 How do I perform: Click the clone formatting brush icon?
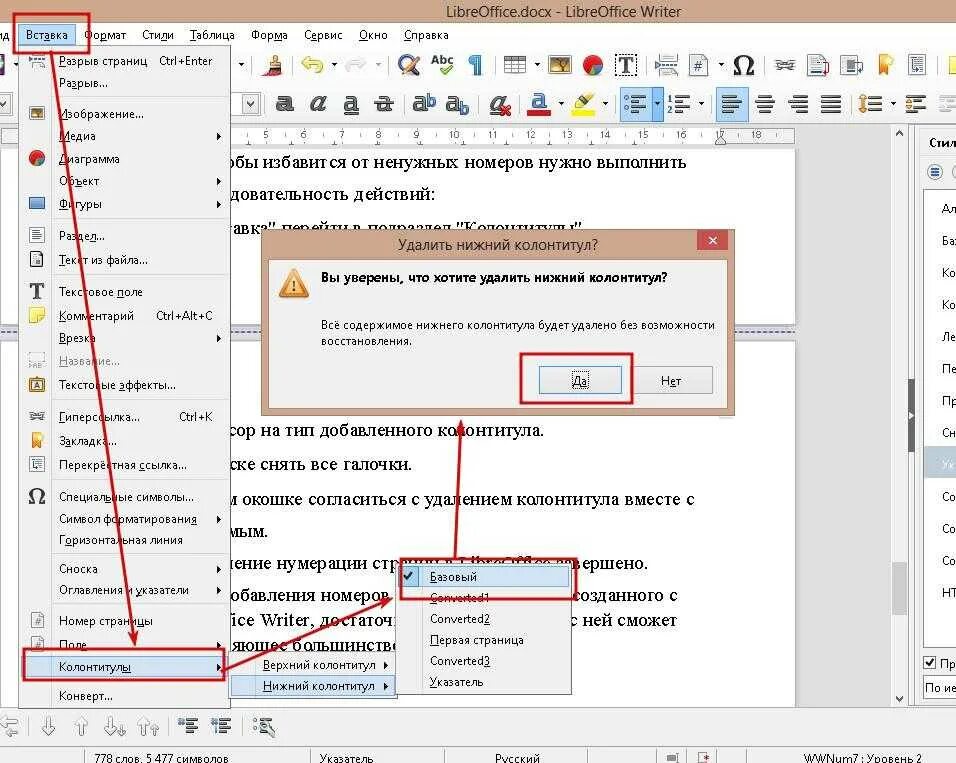275,65
